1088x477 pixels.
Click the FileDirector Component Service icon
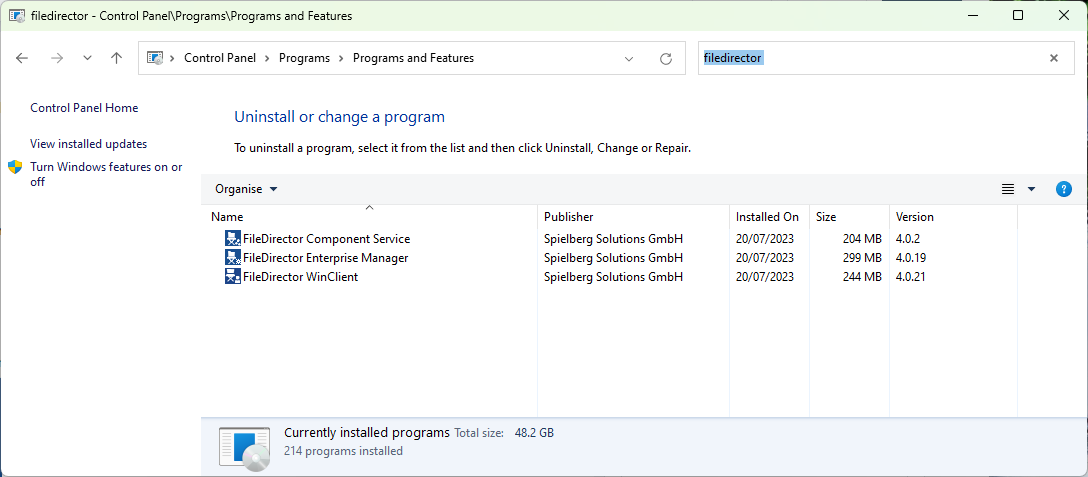(232, 239)
